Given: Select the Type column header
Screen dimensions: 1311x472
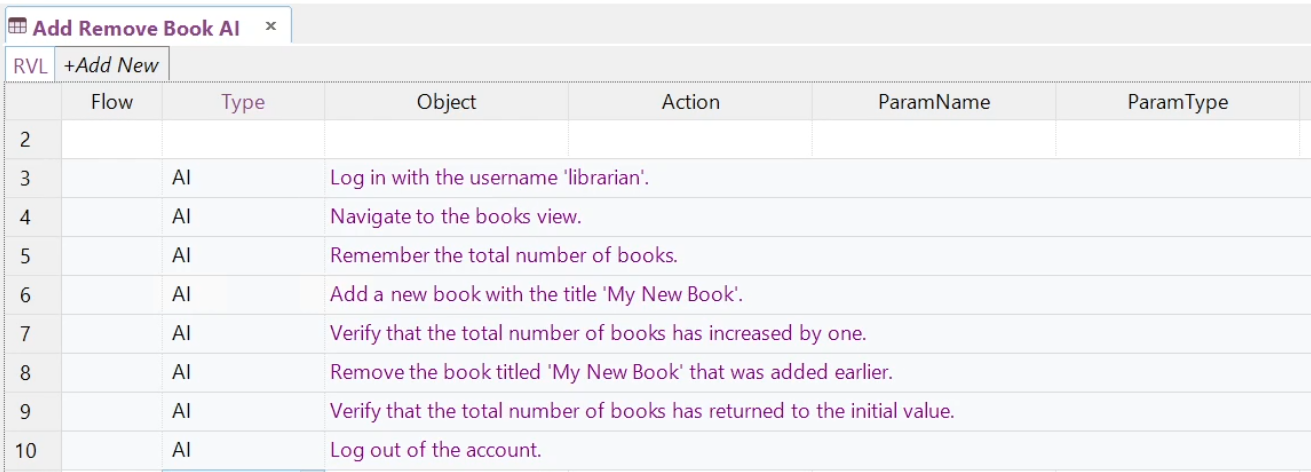Looking at the screenshot, I should point(243,102).
